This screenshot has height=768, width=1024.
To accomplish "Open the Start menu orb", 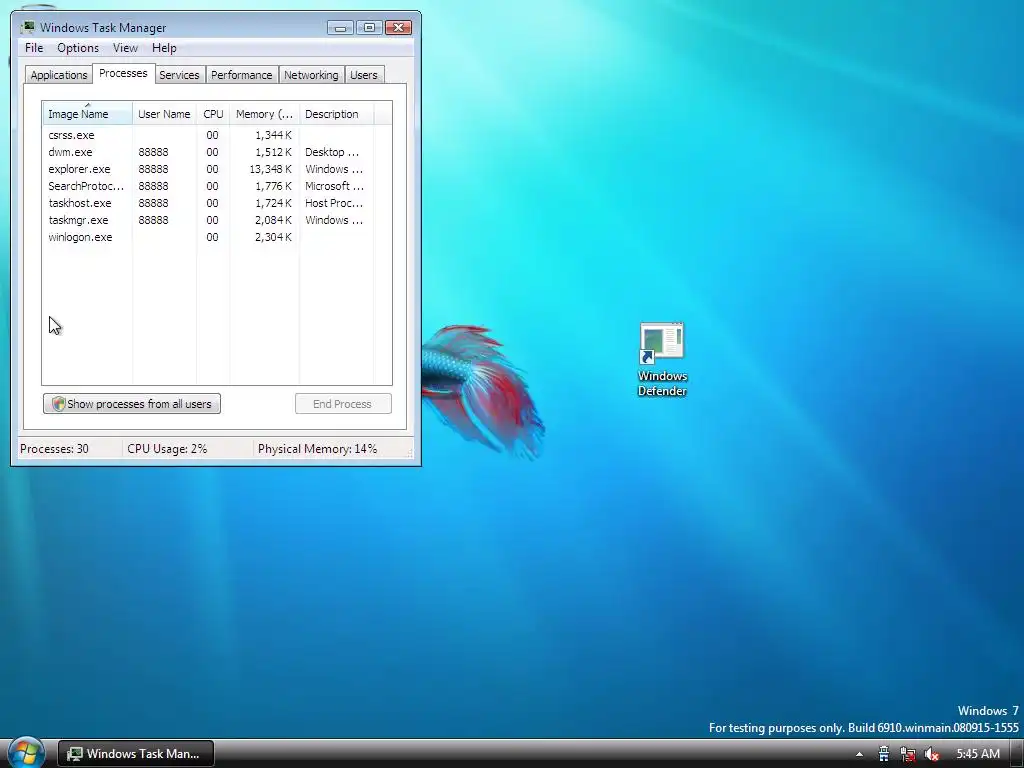I will (26, 753).
